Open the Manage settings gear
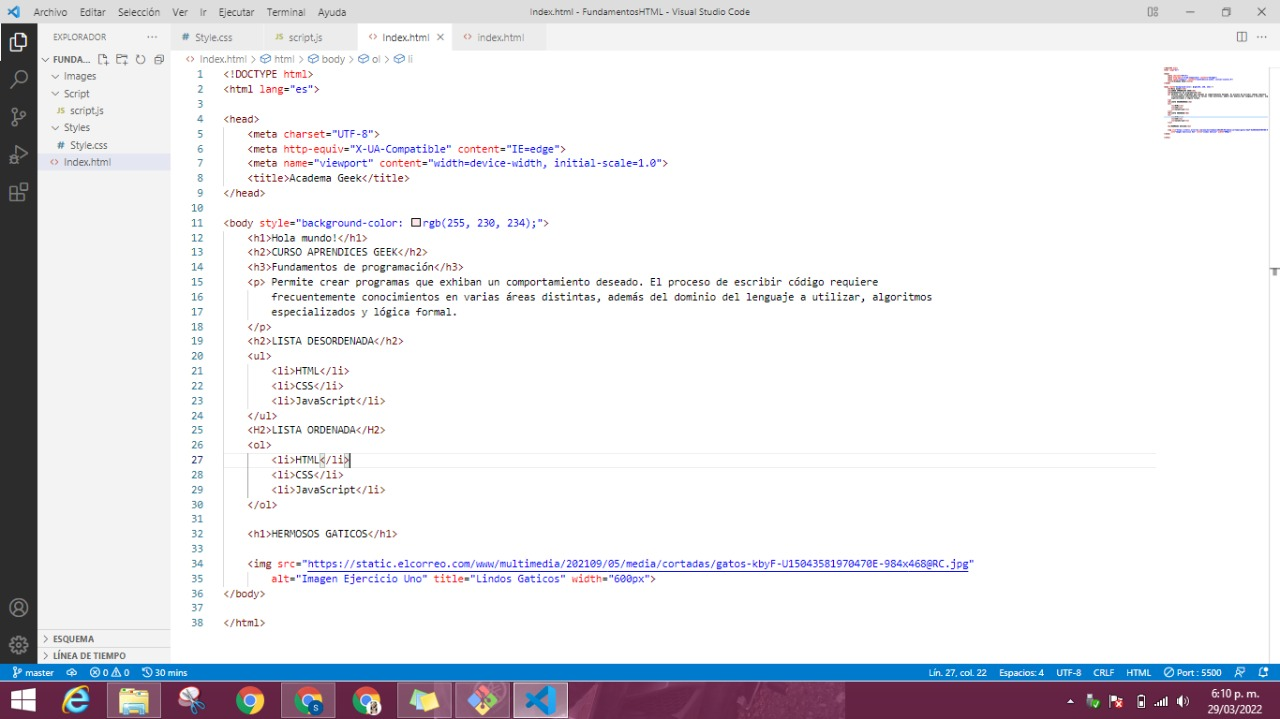This screenshot has height=719, width=1280. tap(18, 644)
